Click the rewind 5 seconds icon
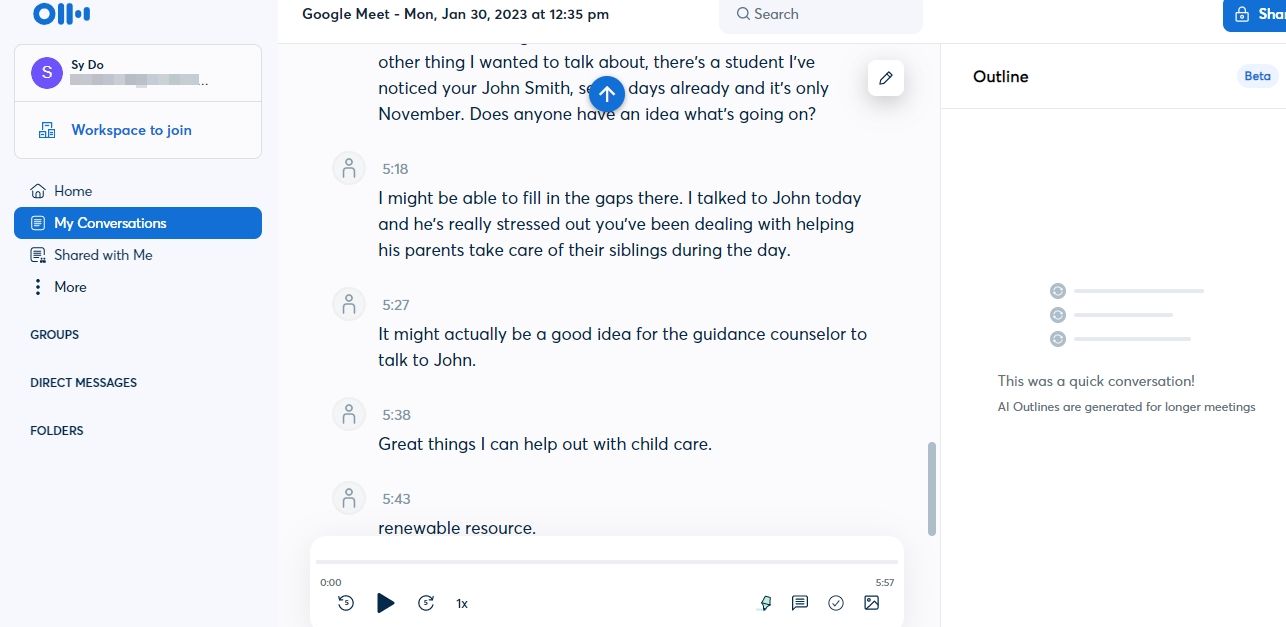The width and height of the screenshot is (1286, 627). point(346,603)
